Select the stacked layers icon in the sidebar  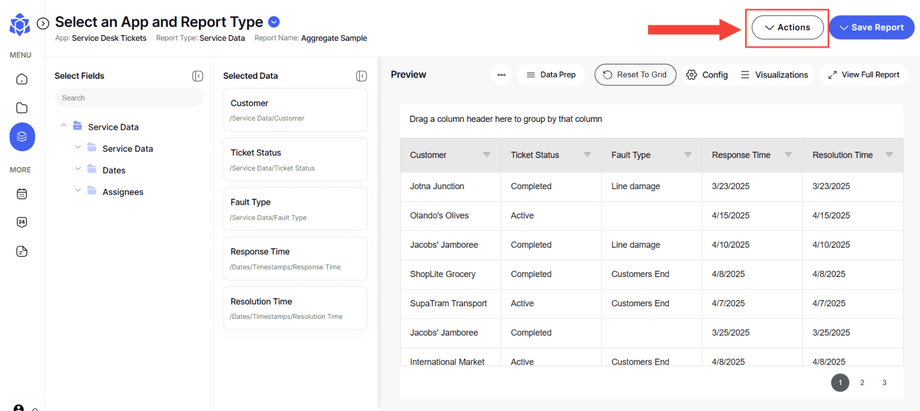click(x=22, y=137)
